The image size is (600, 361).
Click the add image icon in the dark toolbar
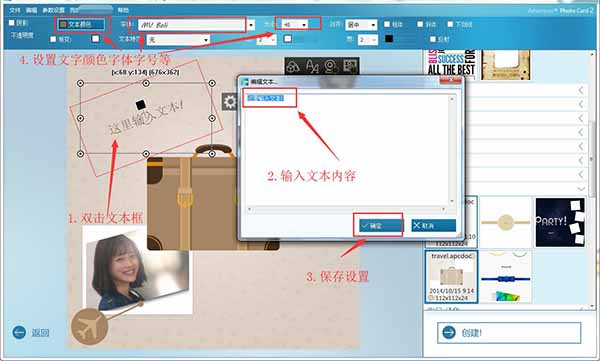(x=350, y=66)
